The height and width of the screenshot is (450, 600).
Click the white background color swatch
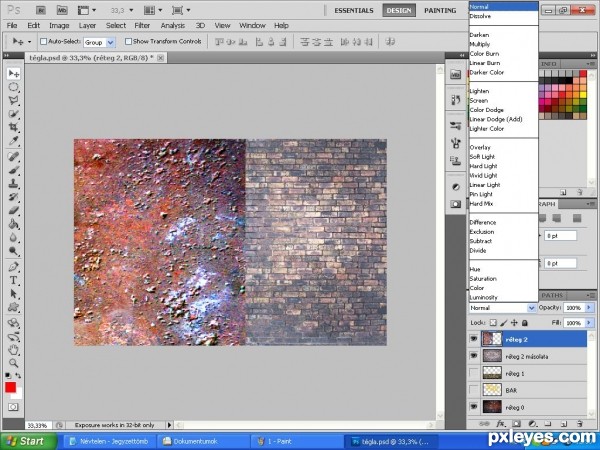pyautogui.click(x=18, y=394)
